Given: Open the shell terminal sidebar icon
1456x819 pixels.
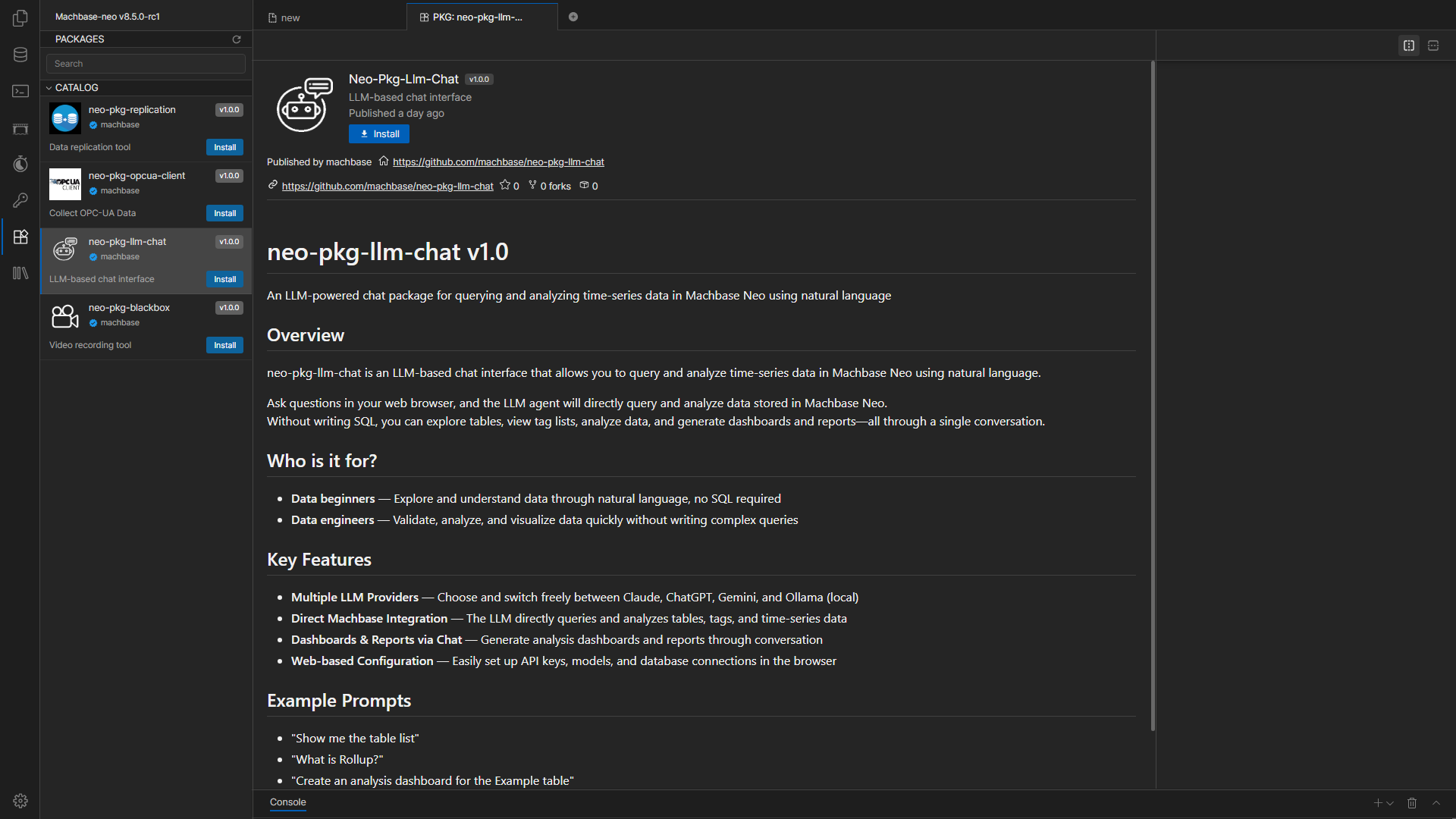Looking at the screenshot, I should click(20, 91).
